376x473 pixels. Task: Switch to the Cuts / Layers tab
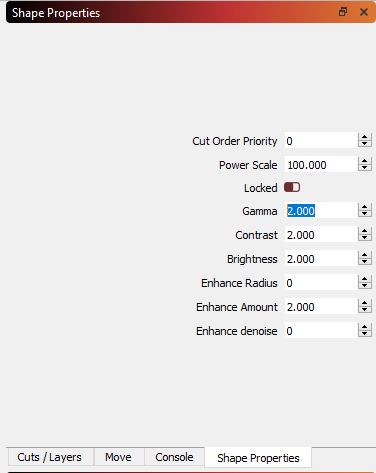coord(49,457)
